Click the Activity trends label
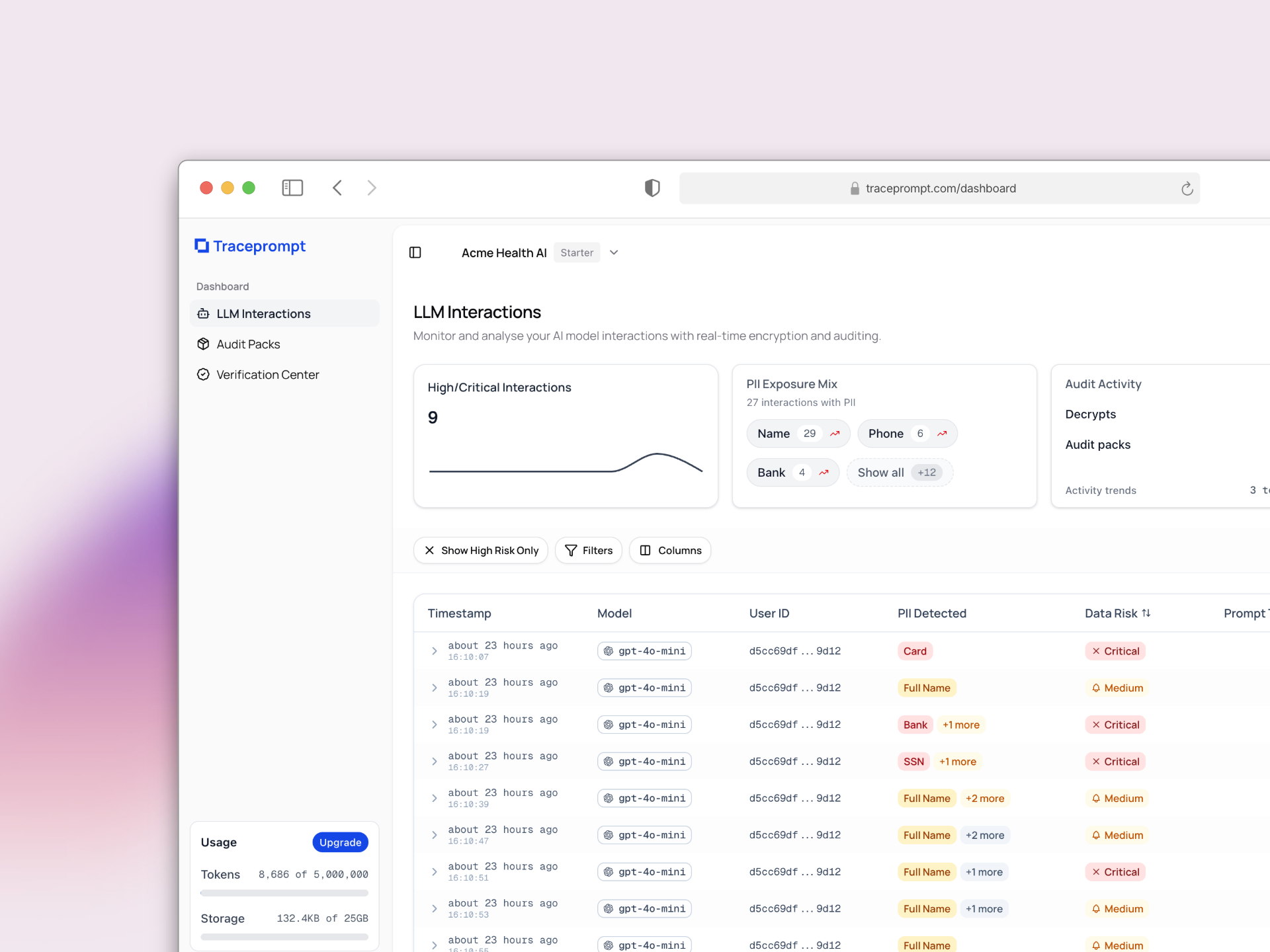1270x952 pixels. point(1101,491)
